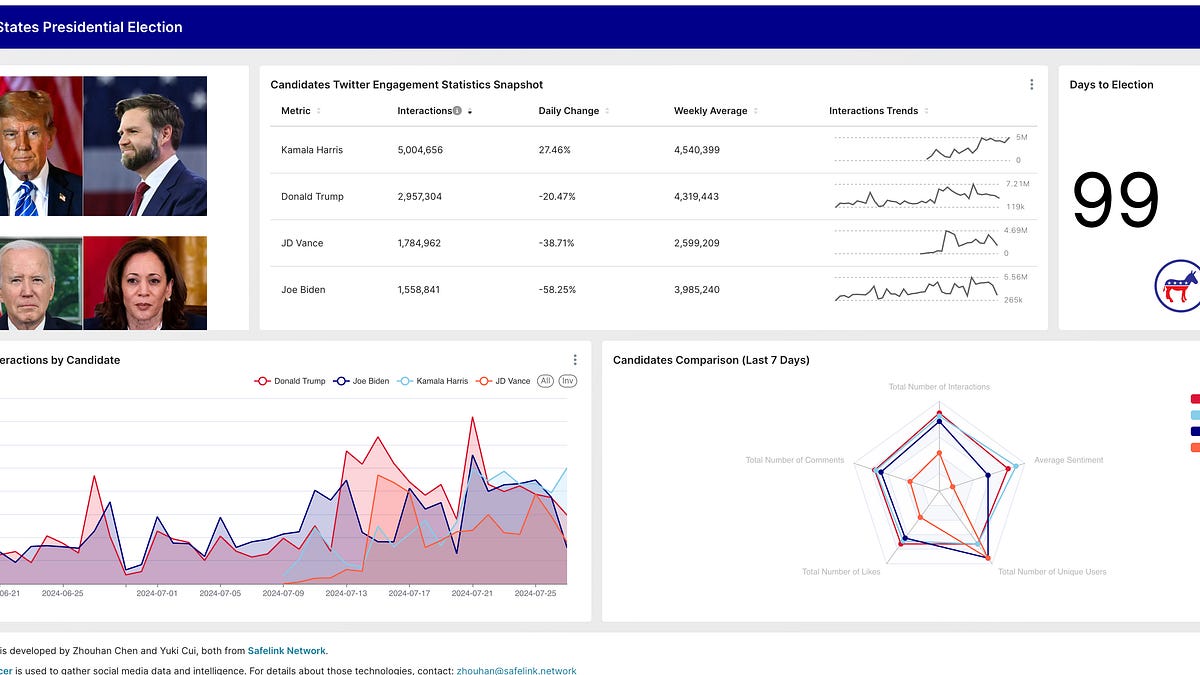Screen dimensions: 1200x675
Task: Click the JD Vance row trend sparkline
Action: coord(918,243)
